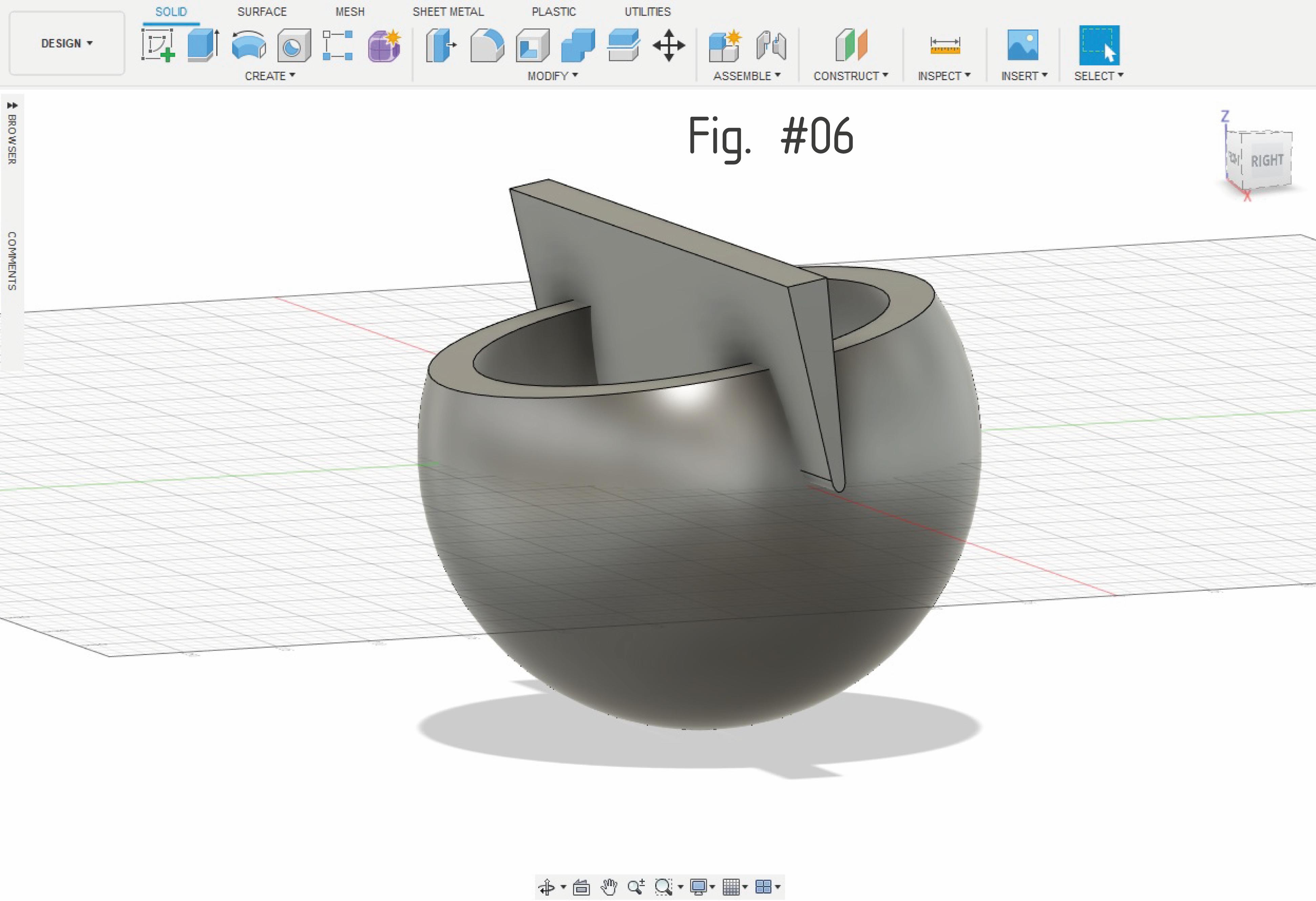1316x901 pixels.
Task: Open the arrow next to Viewports icon
Action: [x=778, y=887]
